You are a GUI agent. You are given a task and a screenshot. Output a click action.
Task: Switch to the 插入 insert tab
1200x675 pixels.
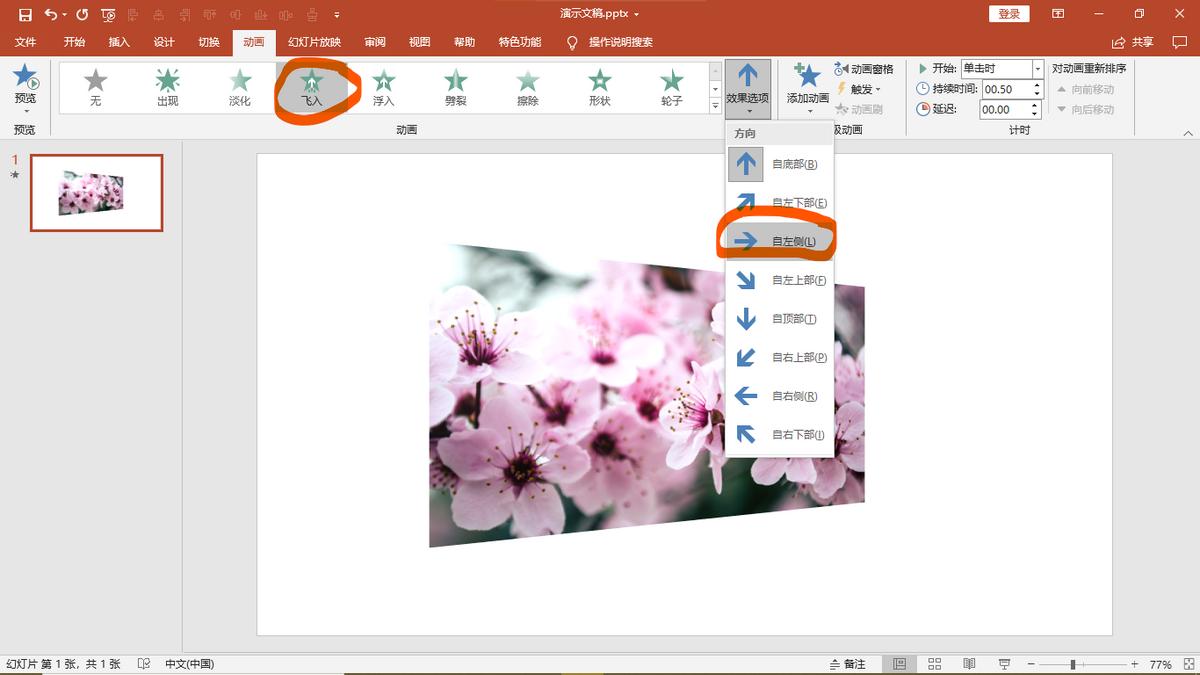click(119, 42)
